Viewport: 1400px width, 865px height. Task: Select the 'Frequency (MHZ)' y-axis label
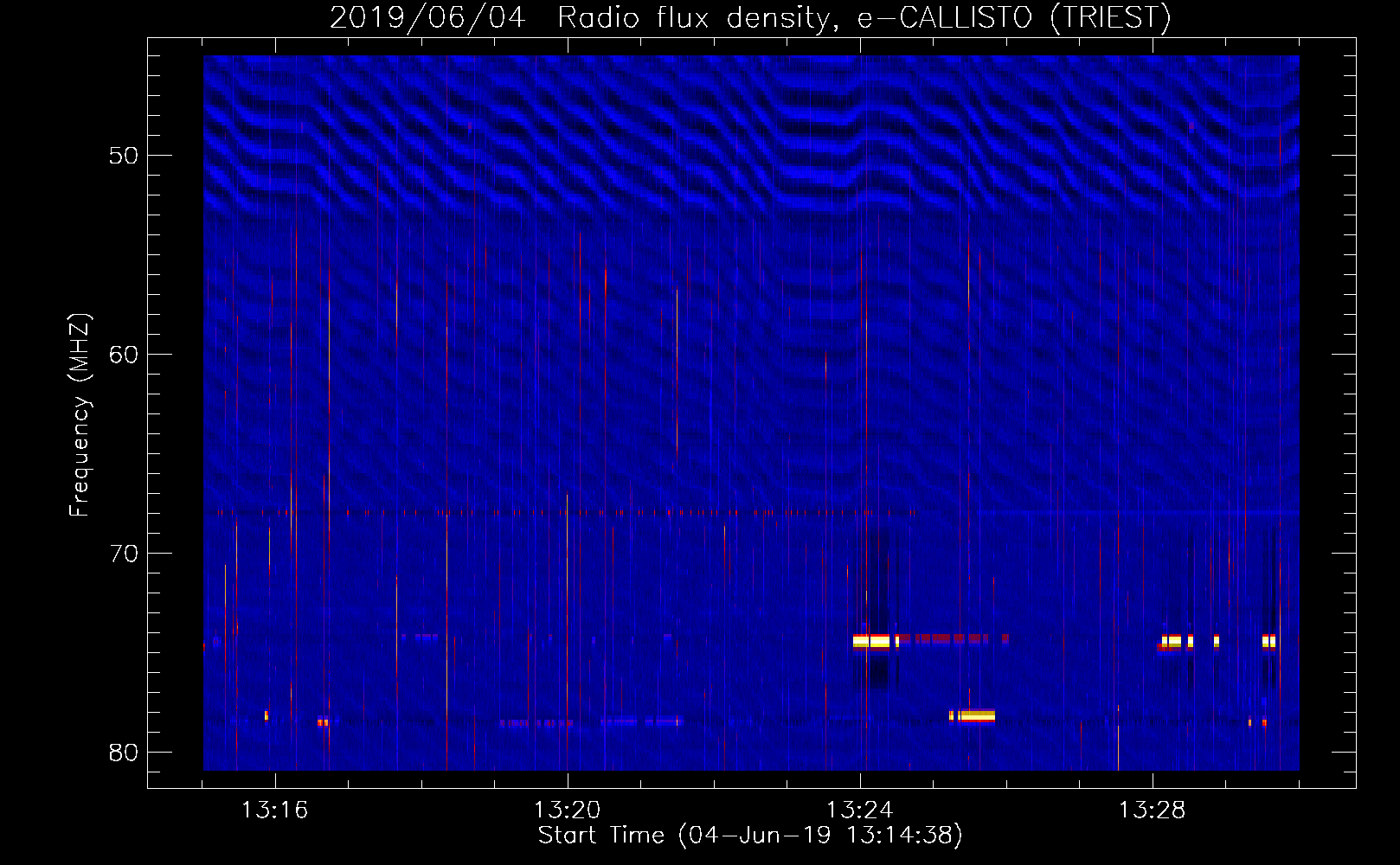click(79, 415)
